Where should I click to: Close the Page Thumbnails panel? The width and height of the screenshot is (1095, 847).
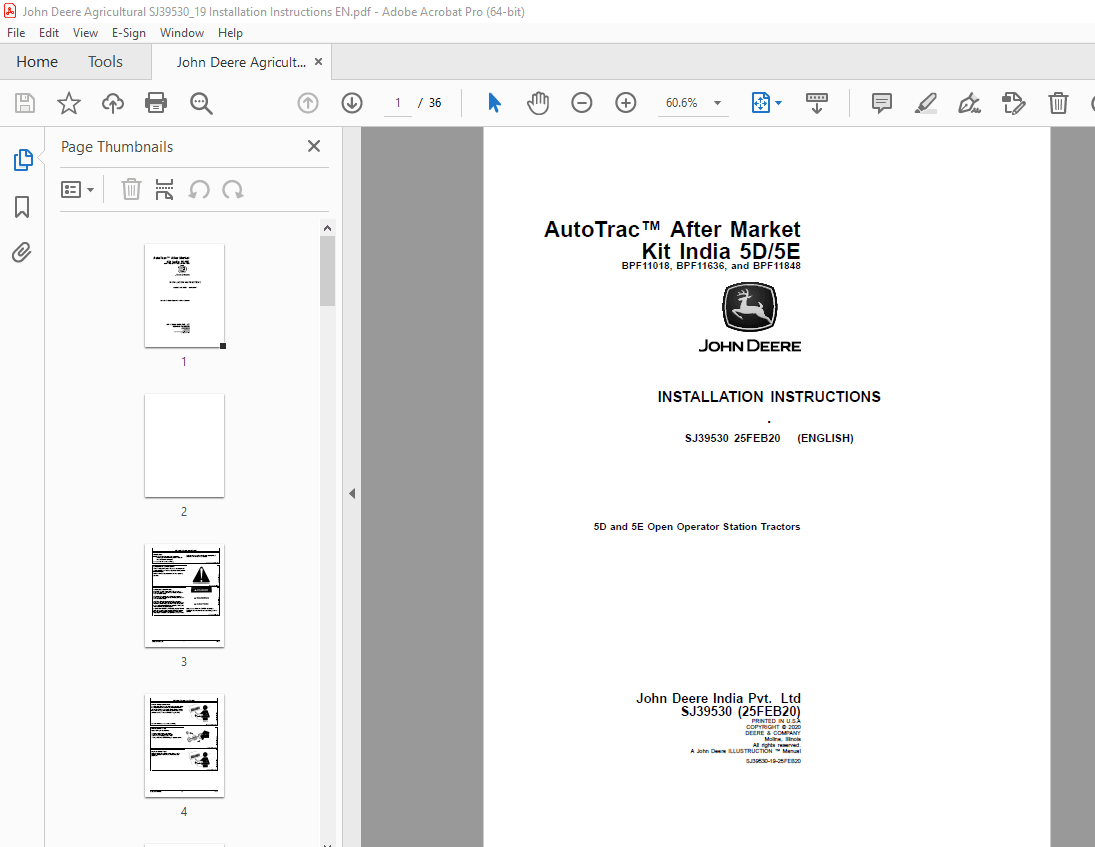[x=314, y=147]
